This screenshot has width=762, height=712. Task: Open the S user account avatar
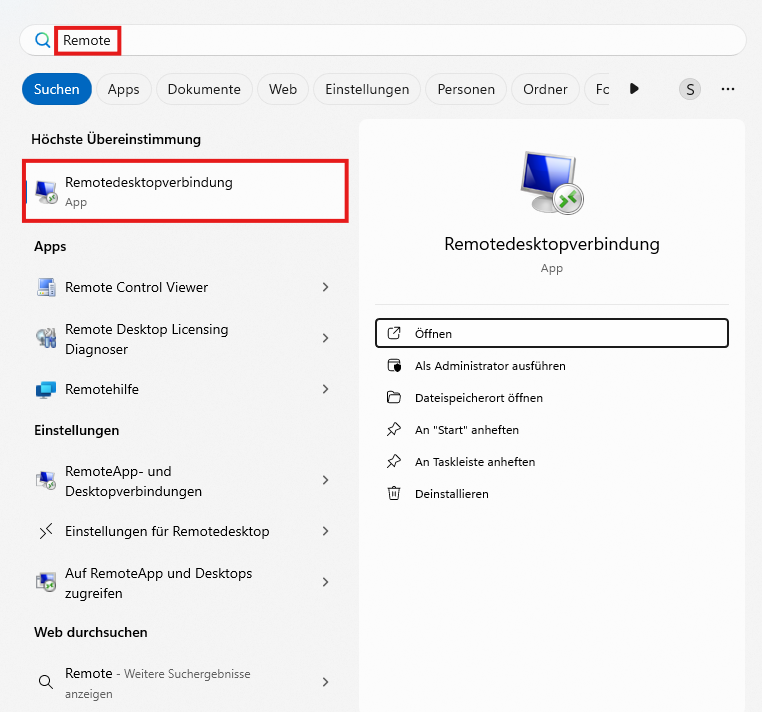(x=690, y=89)
